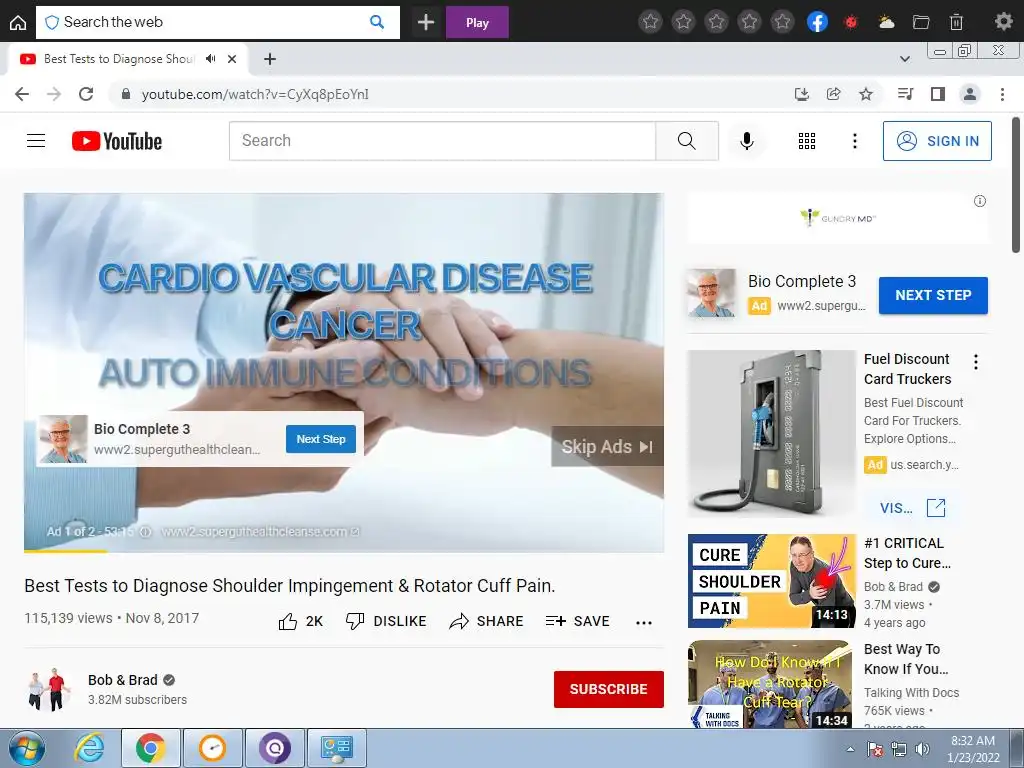Click the install/download icon in address bar
This screenshot has width=1024, height=768.
click(x=801, y=94)
